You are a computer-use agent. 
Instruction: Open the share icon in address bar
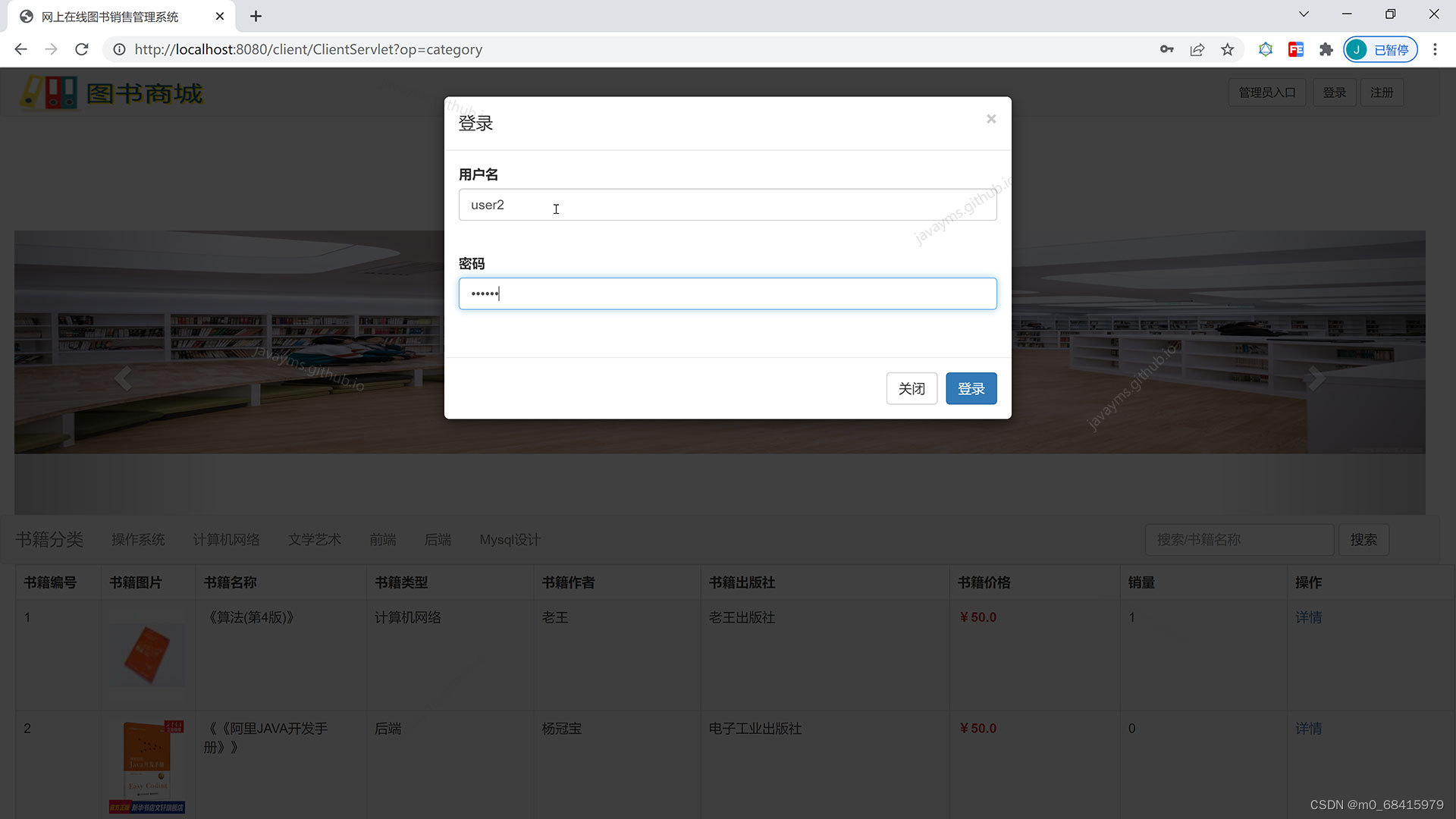[1197, 49]
